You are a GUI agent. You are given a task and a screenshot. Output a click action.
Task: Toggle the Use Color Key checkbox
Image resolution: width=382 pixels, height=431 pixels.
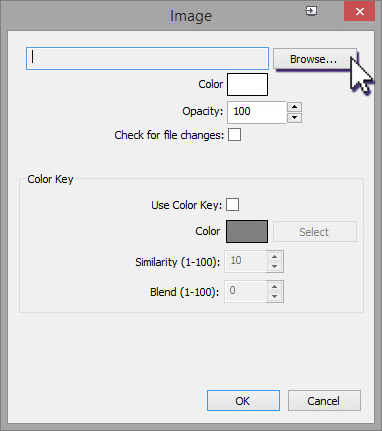tap(232, 205)
